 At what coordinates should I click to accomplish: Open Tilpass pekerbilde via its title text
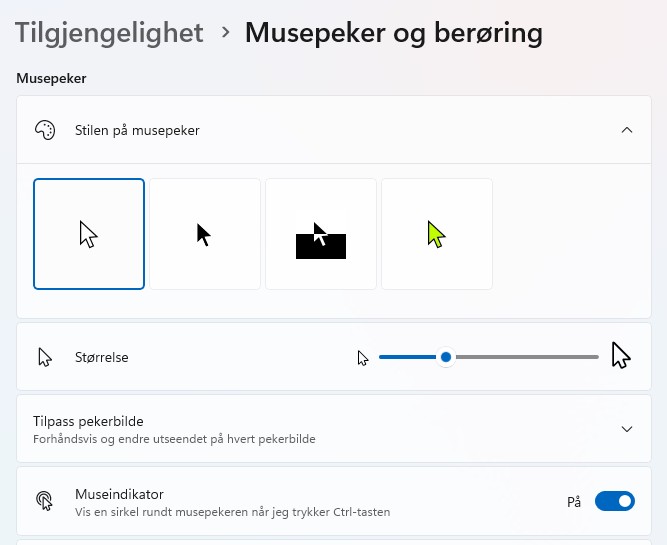[88, 421]
